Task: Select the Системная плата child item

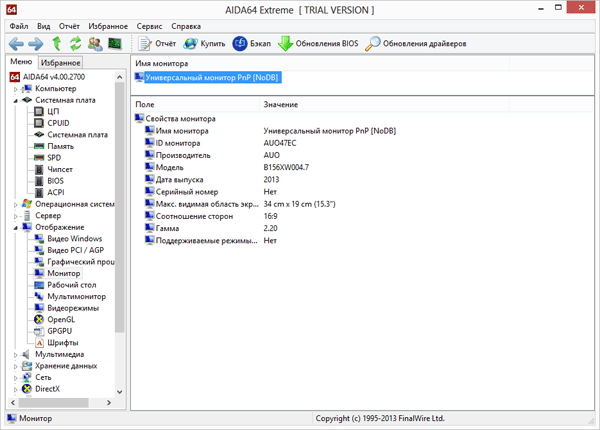Action: 77,135
